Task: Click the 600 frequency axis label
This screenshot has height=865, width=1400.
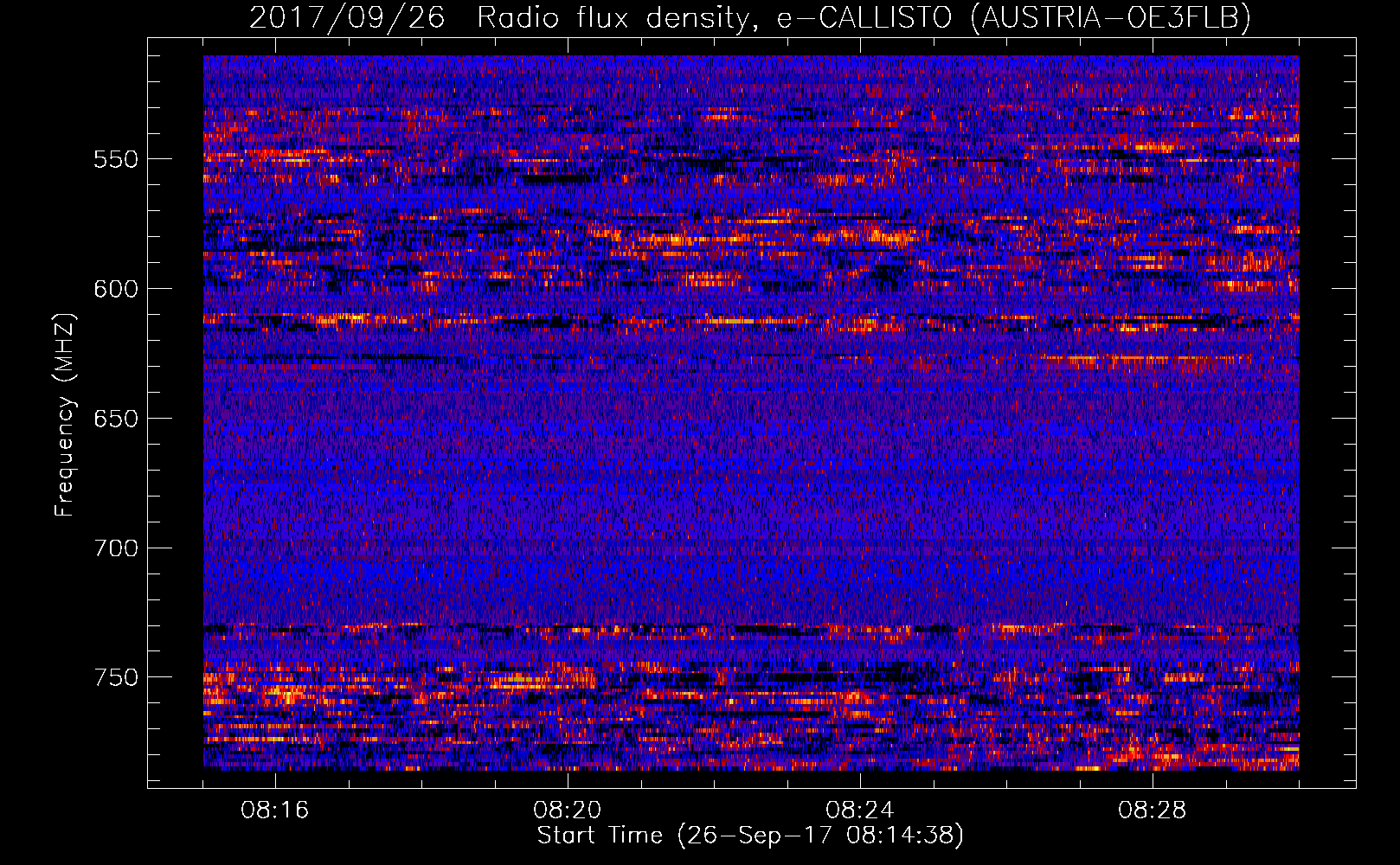Action: [x=116, y=289]
